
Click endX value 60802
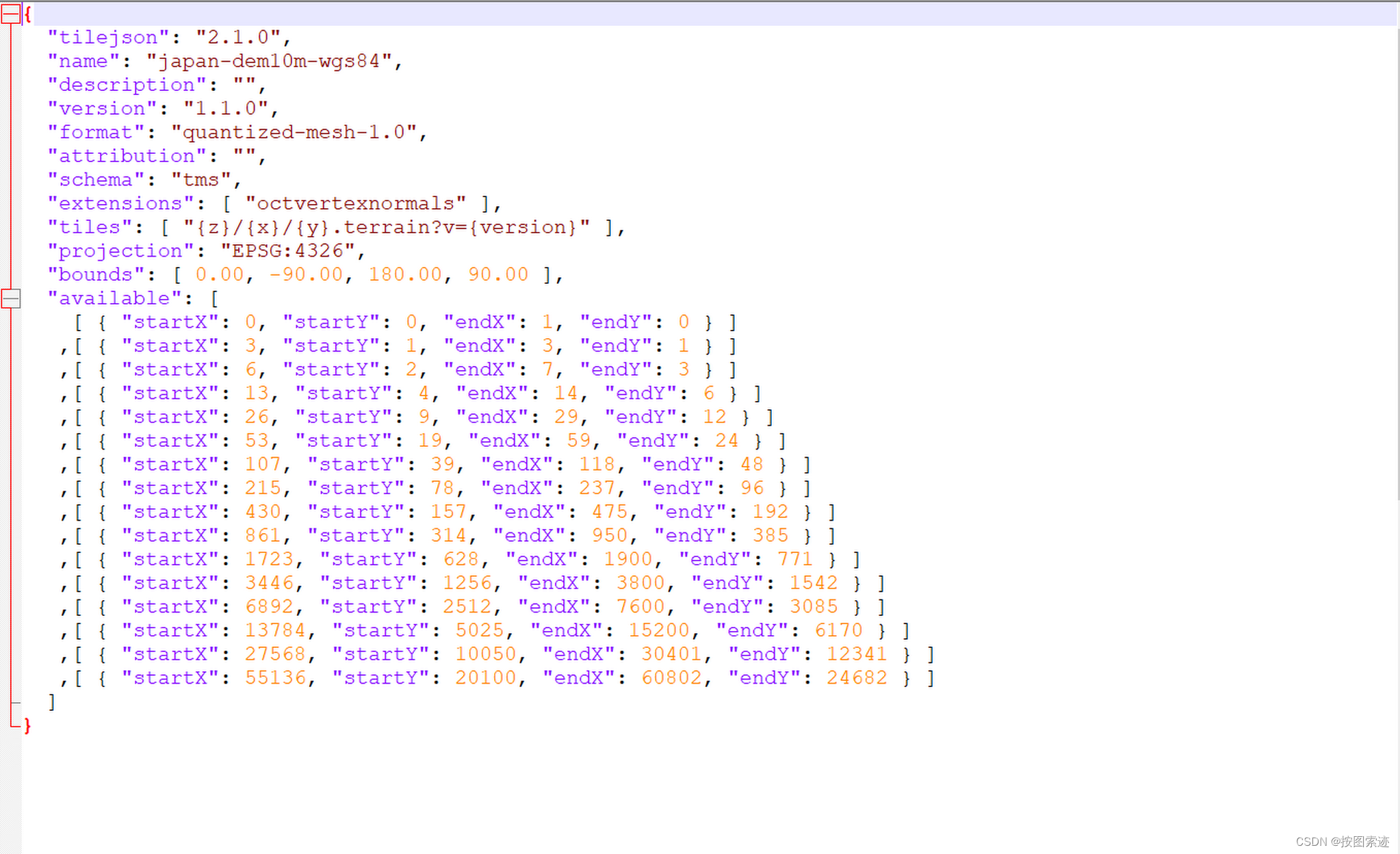671,678
